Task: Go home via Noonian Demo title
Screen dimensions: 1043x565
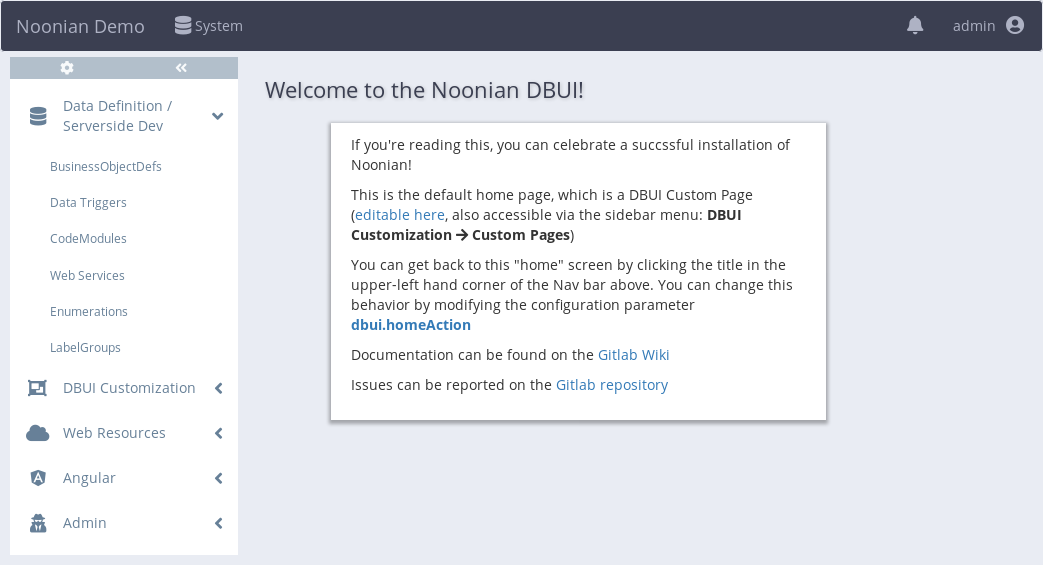Action: point(80,26)
